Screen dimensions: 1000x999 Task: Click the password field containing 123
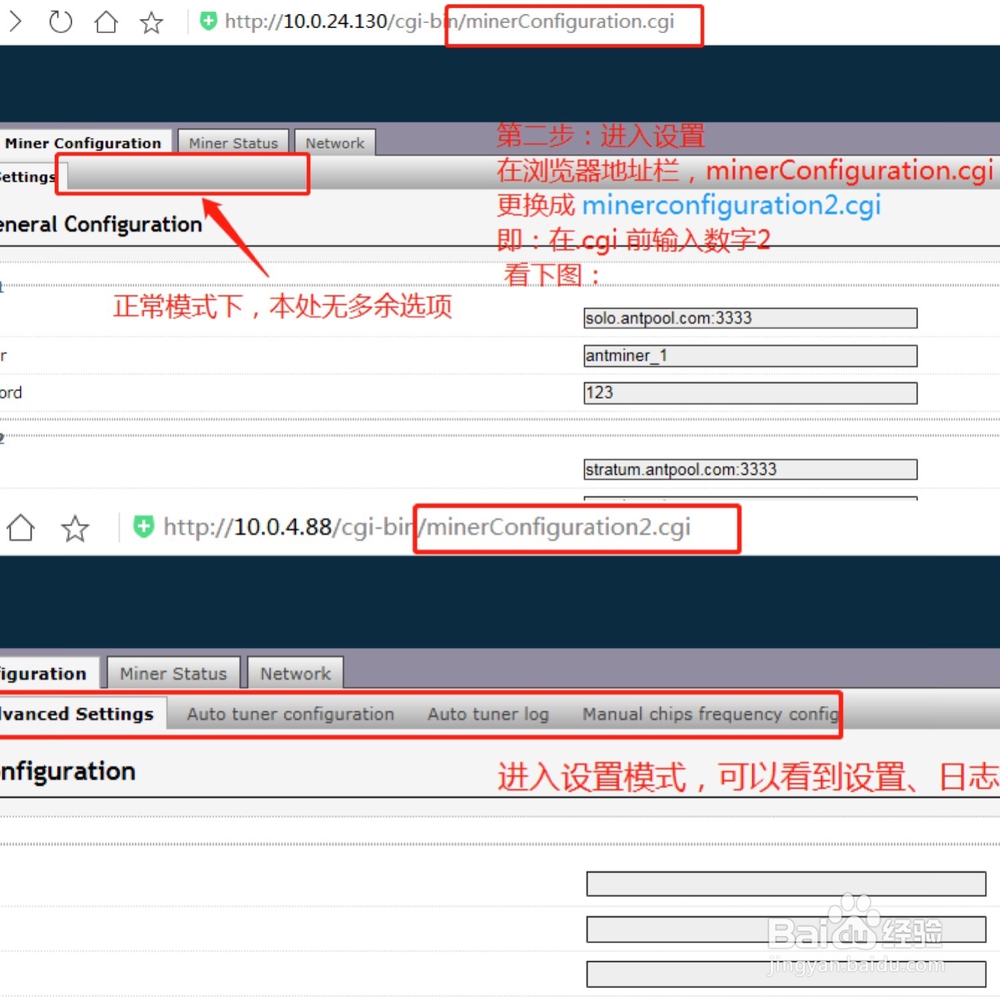click(750, 392)
